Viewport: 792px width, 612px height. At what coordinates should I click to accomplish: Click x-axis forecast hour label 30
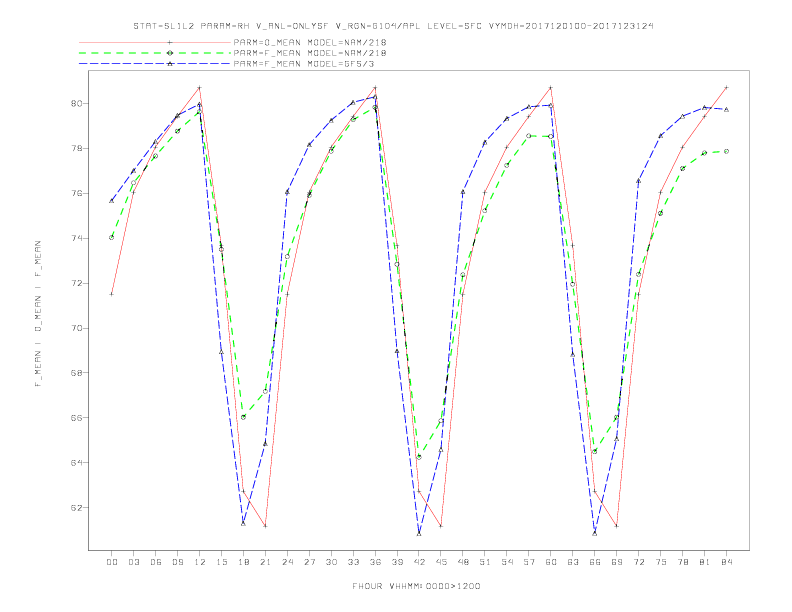click(331, 562)
